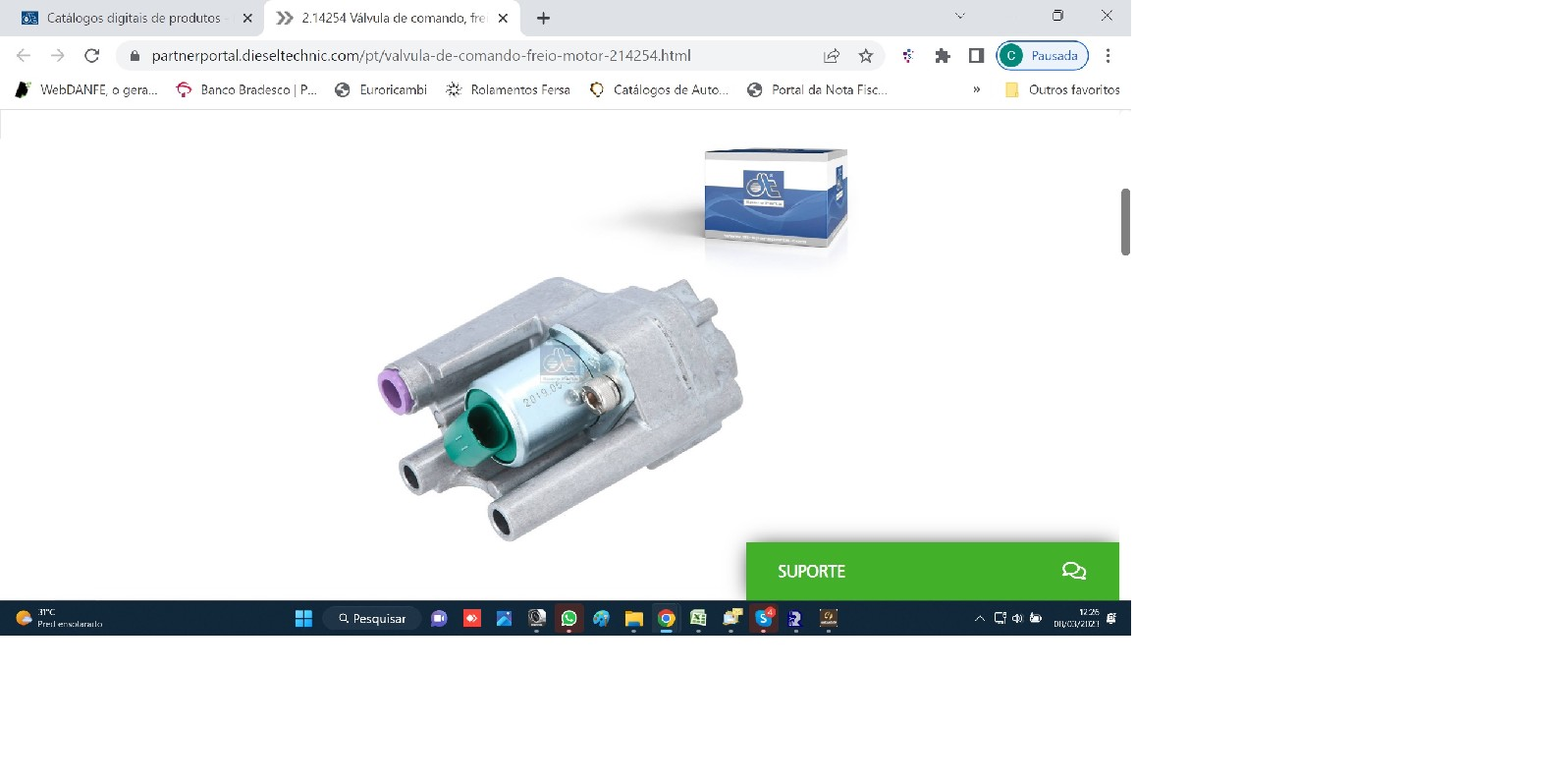Viewport: 1568px width, 782px height.
Task: Open the Chrome extensions puzzle icon
Action: tap(943, 56)
